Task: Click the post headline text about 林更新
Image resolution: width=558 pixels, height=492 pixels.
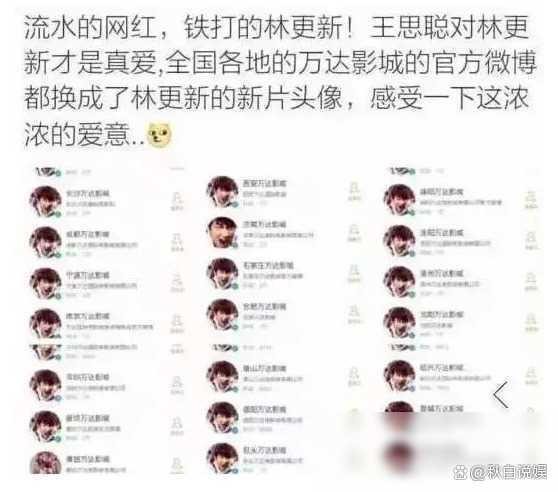Action: [279, 81]
